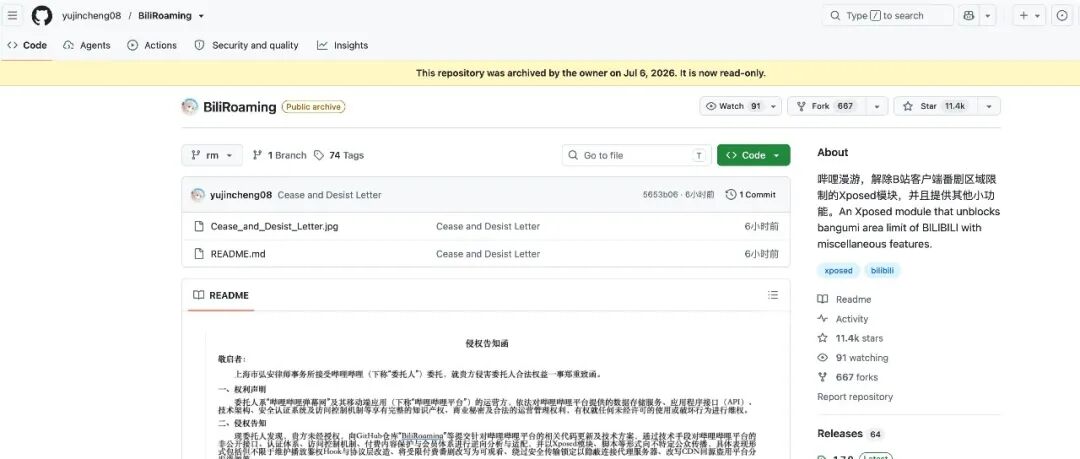Click the plus create-new button

1024,15
